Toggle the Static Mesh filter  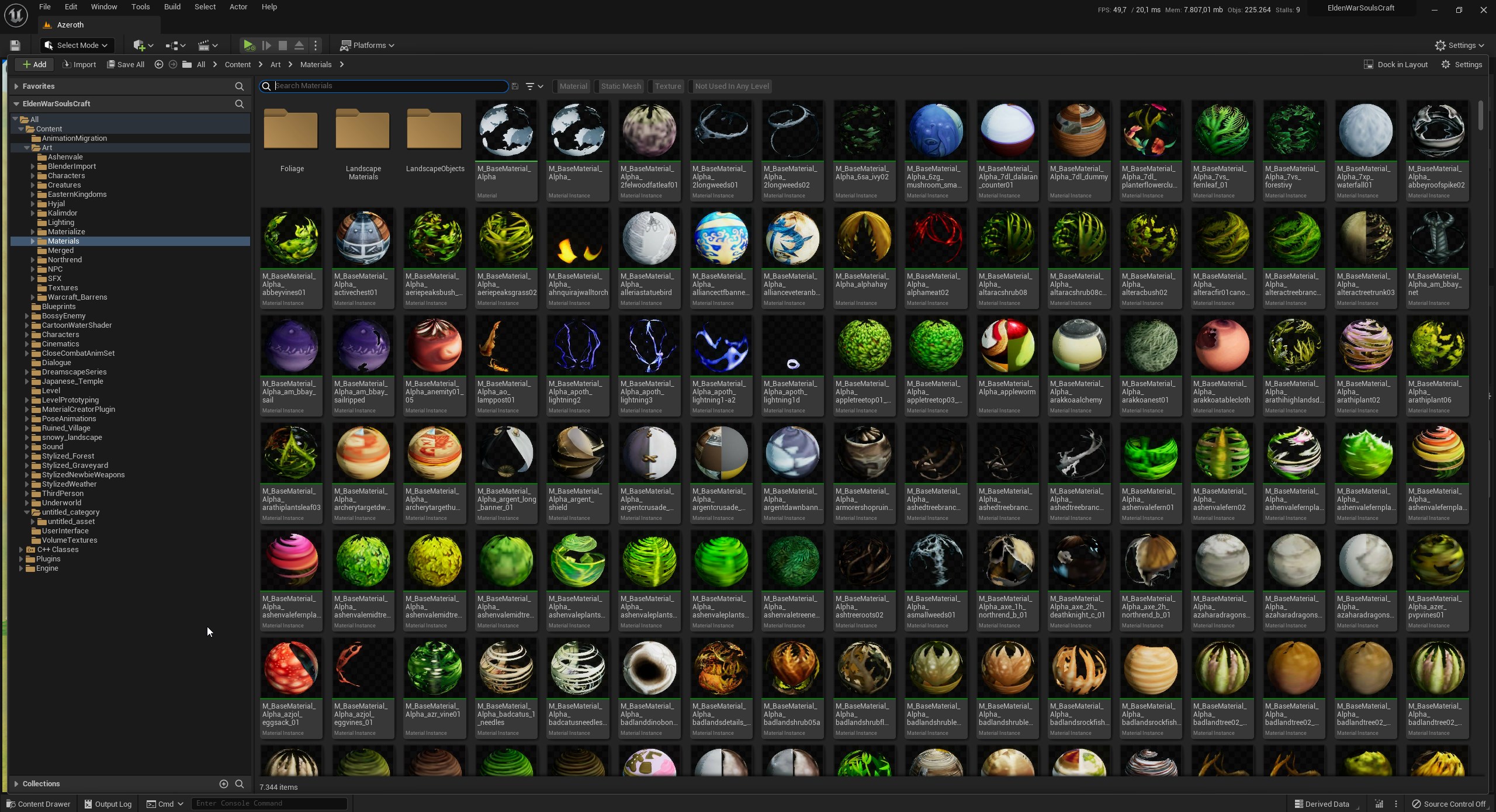click(620, 86)
